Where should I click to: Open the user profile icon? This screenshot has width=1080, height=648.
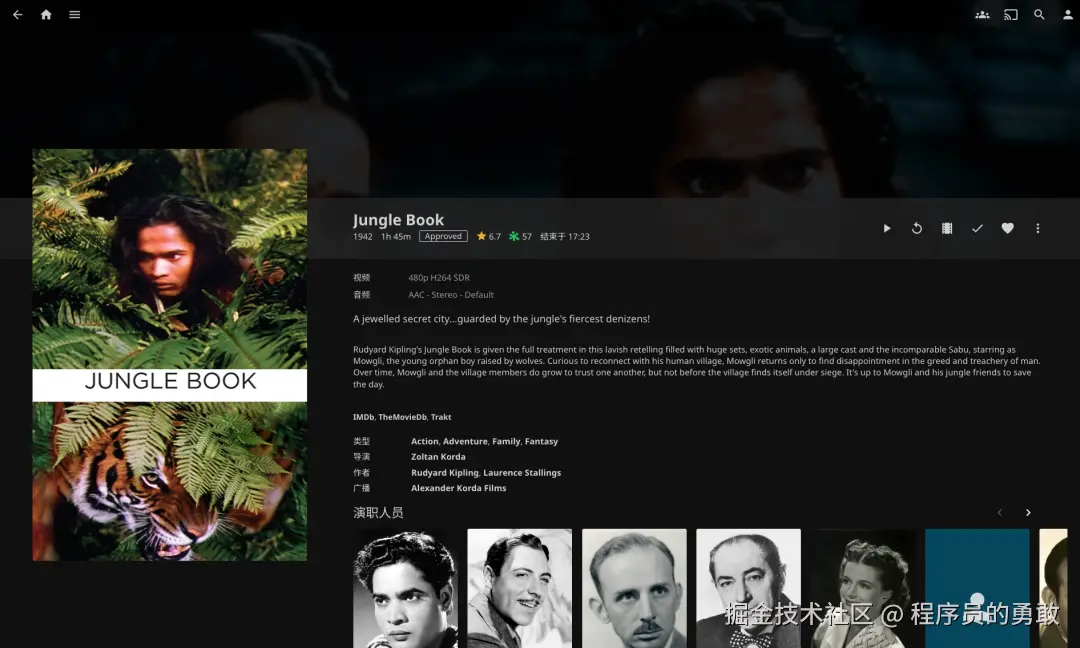[x=1068, y=14]
